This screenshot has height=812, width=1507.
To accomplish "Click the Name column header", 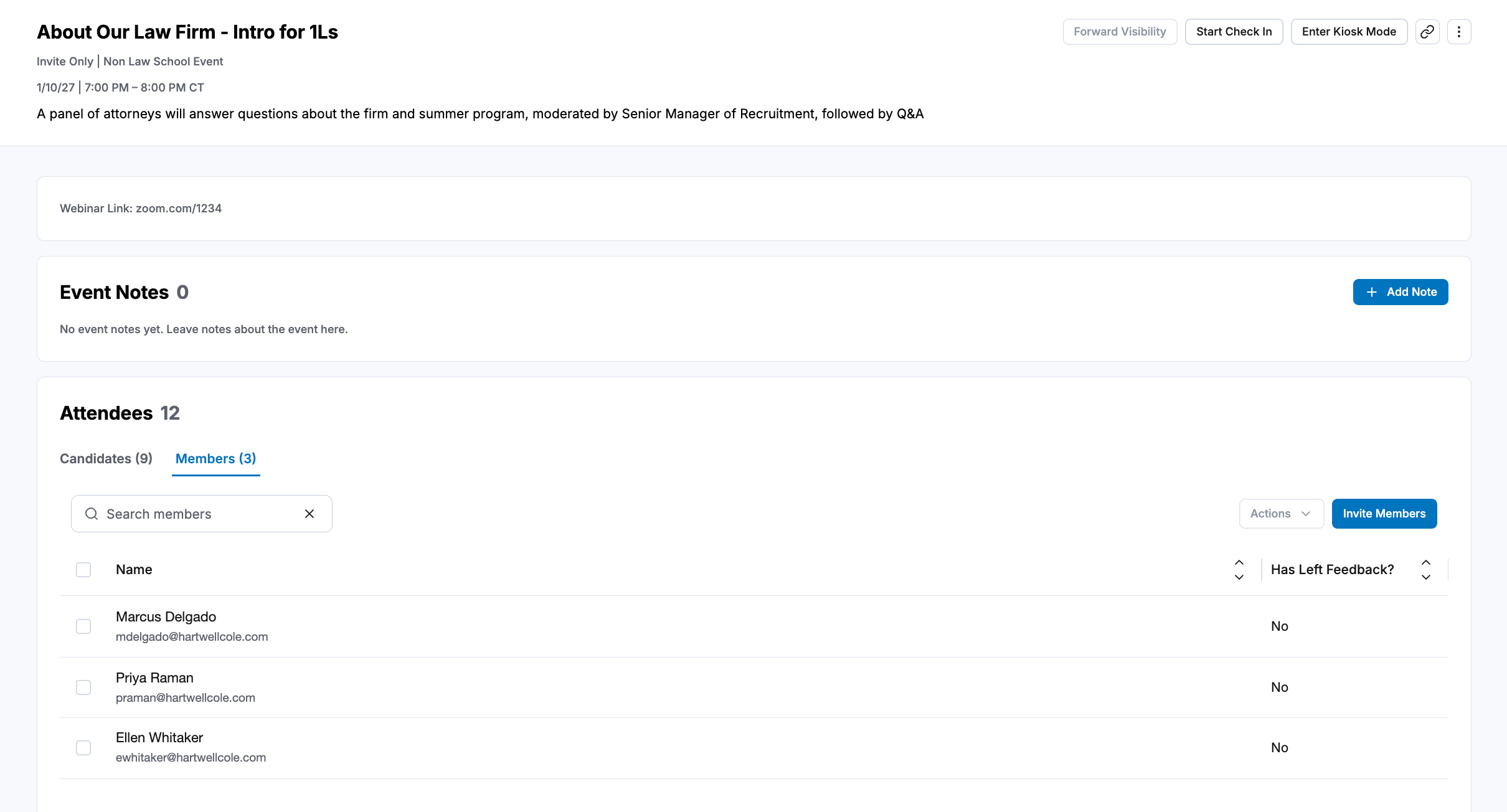I will [x=134, y=570].
